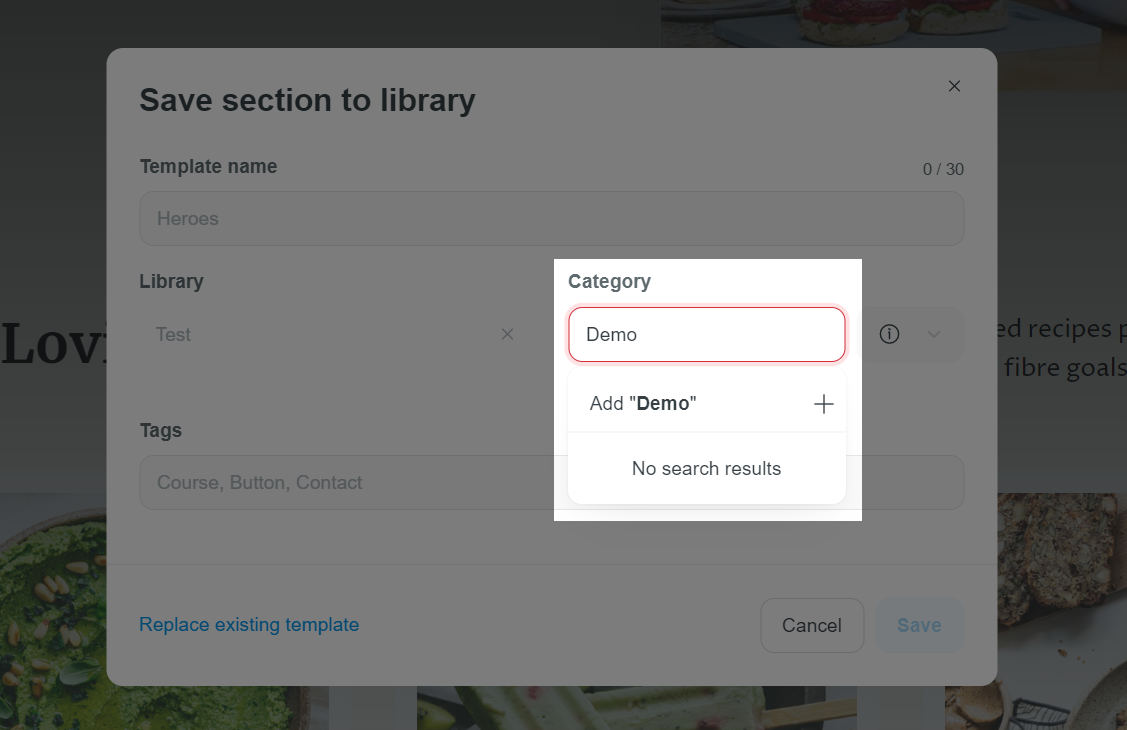
Task: Click the Template name input field
Action: 551,218
